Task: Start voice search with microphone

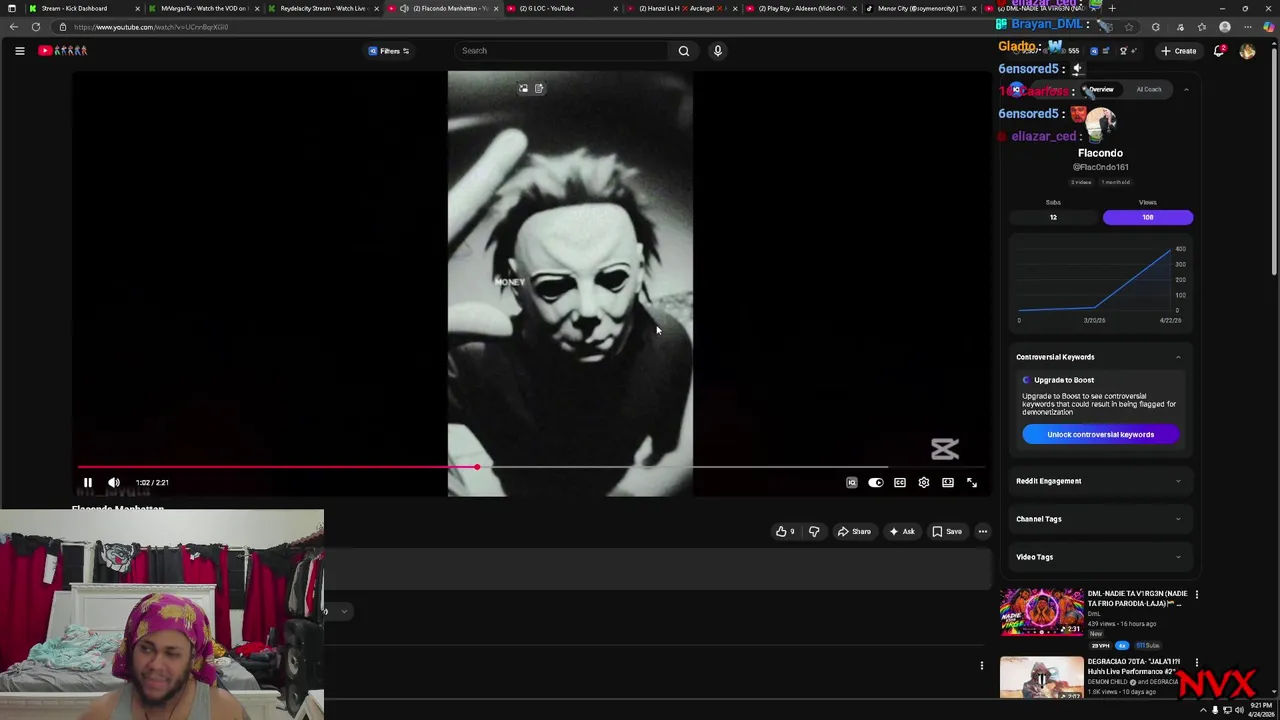Action: pyautogui.click(x=717, y=51)
